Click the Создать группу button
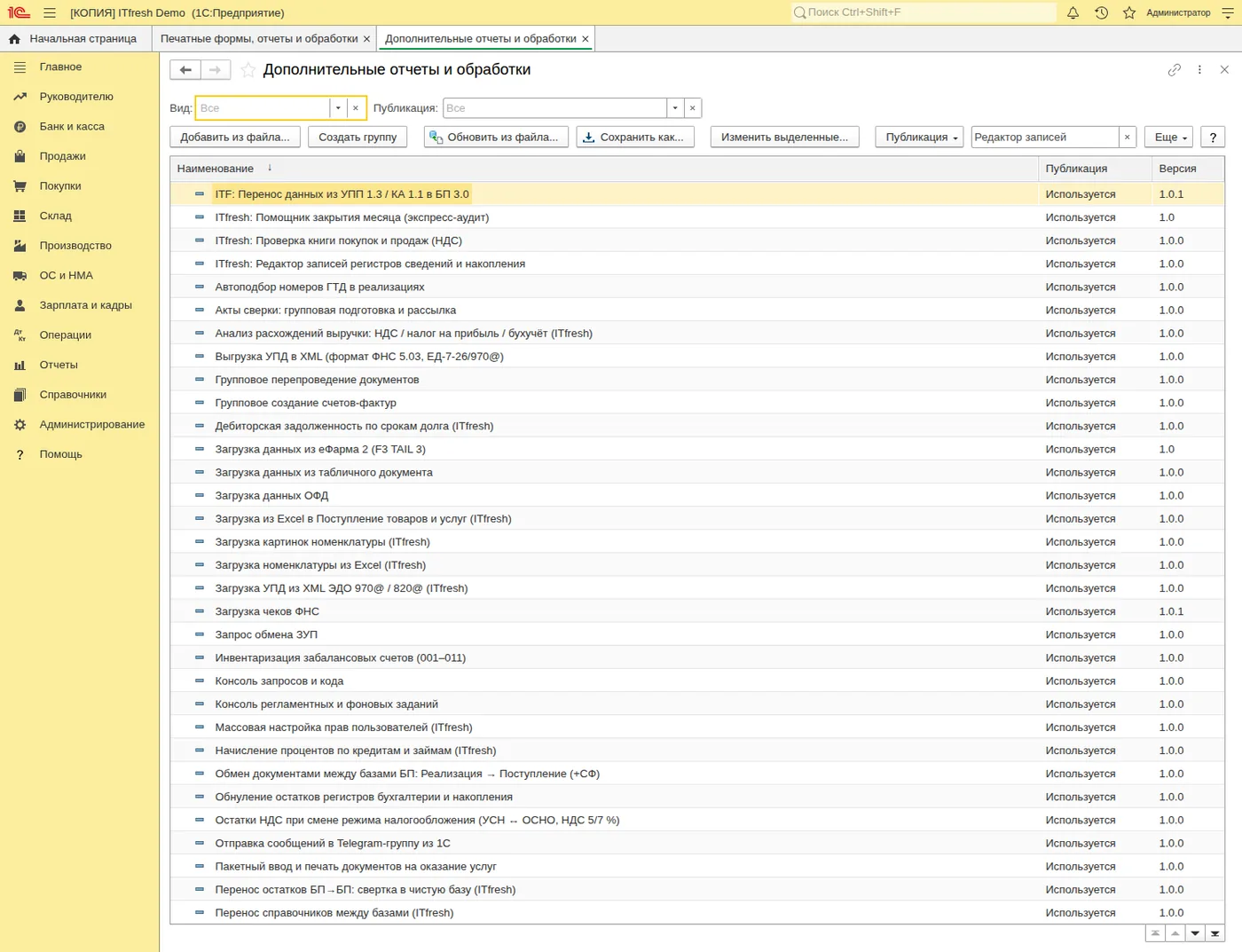The height and width of the screenshot is (952, 1242). [358, 137]
